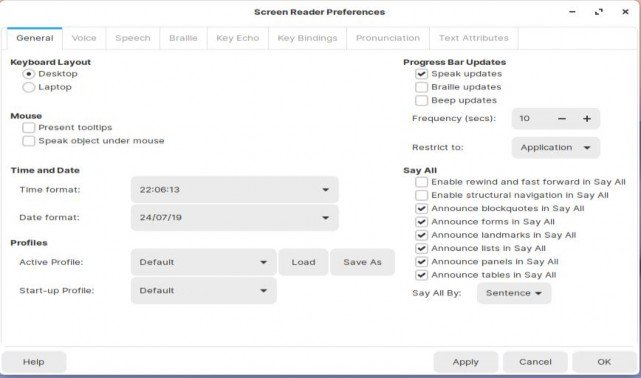This screenshot has height=378, width=641.
Task: Open the Date format dropdown
Action: click(235, 217)
